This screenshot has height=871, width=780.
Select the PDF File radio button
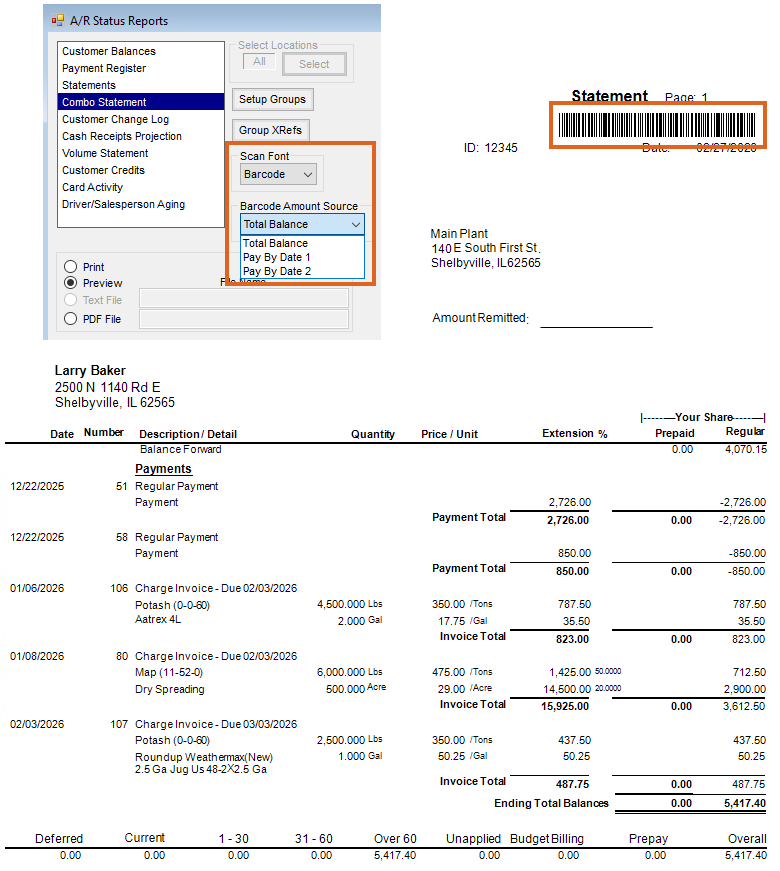[71, 319]
